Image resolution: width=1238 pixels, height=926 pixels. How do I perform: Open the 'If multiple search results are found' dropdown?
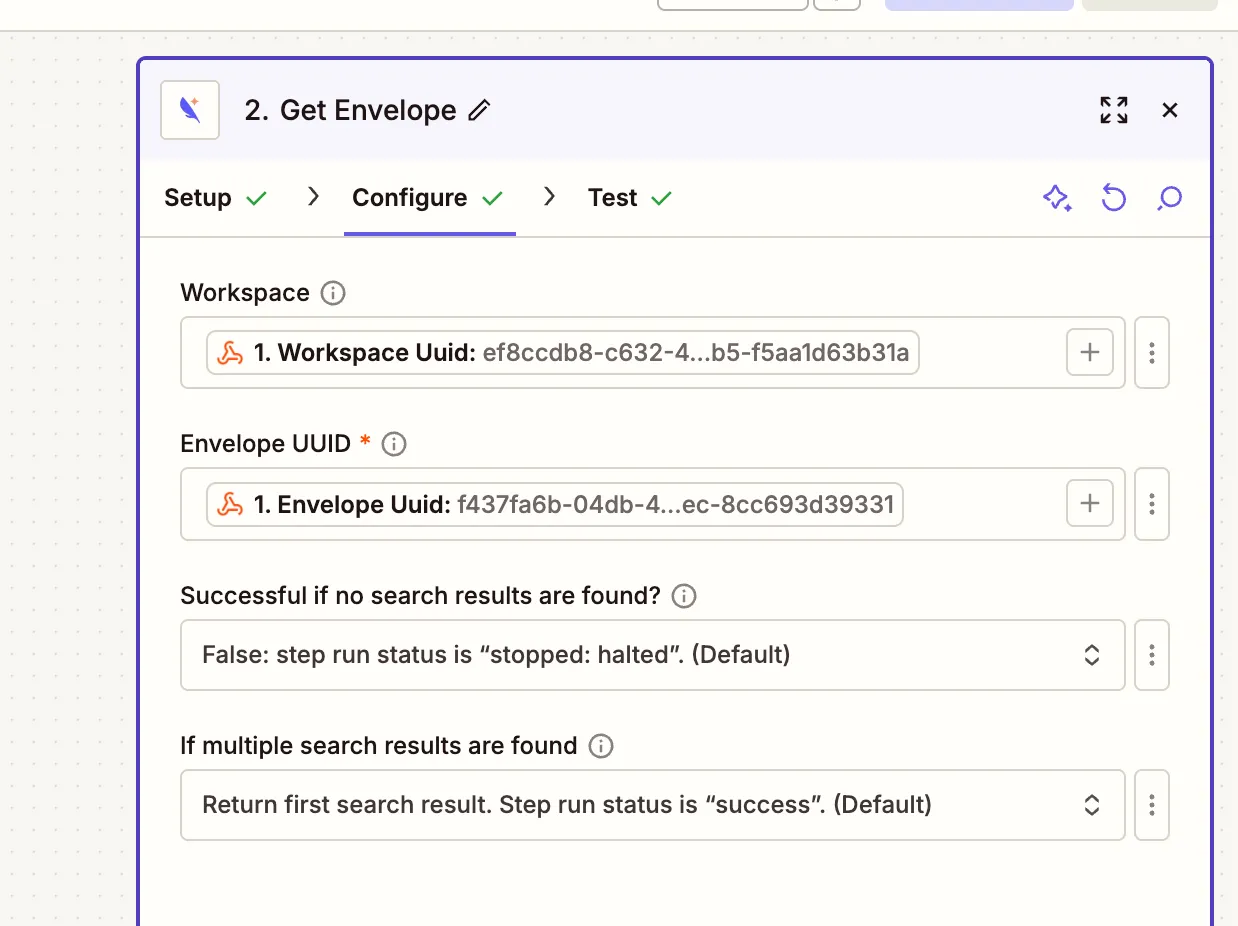[652, 805]
